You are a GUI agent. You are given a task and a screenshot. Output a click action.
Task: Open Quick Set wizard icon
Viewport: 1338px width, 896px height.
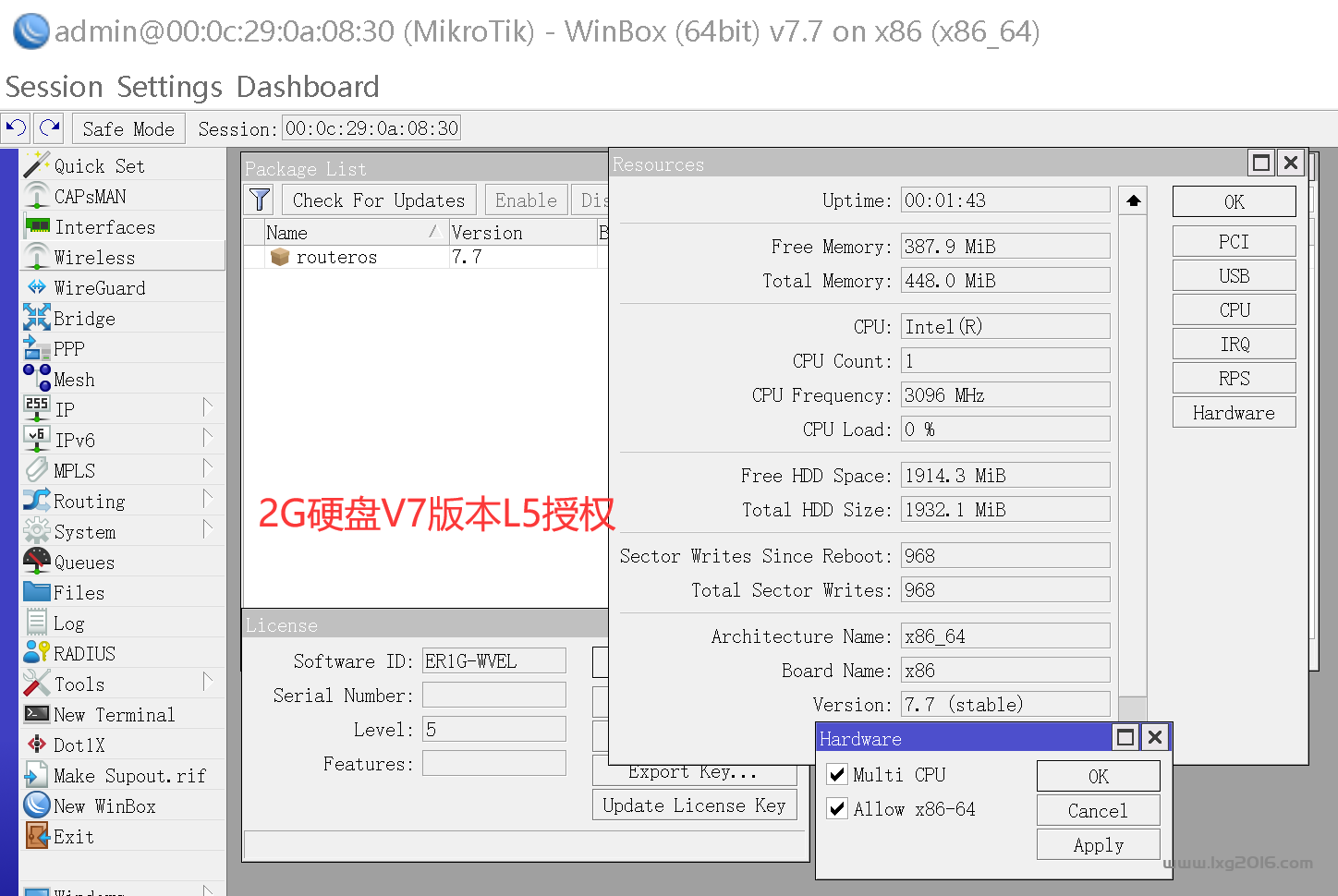(x=37, y=165)
